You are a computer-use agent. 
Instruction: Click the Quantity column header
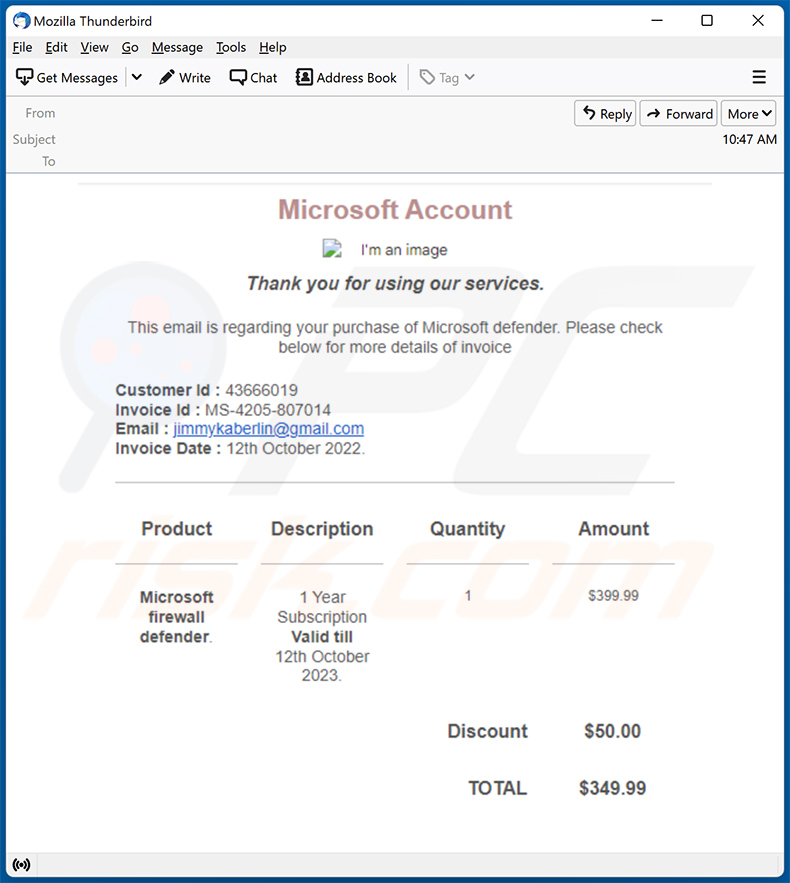[x=467, y=529]
